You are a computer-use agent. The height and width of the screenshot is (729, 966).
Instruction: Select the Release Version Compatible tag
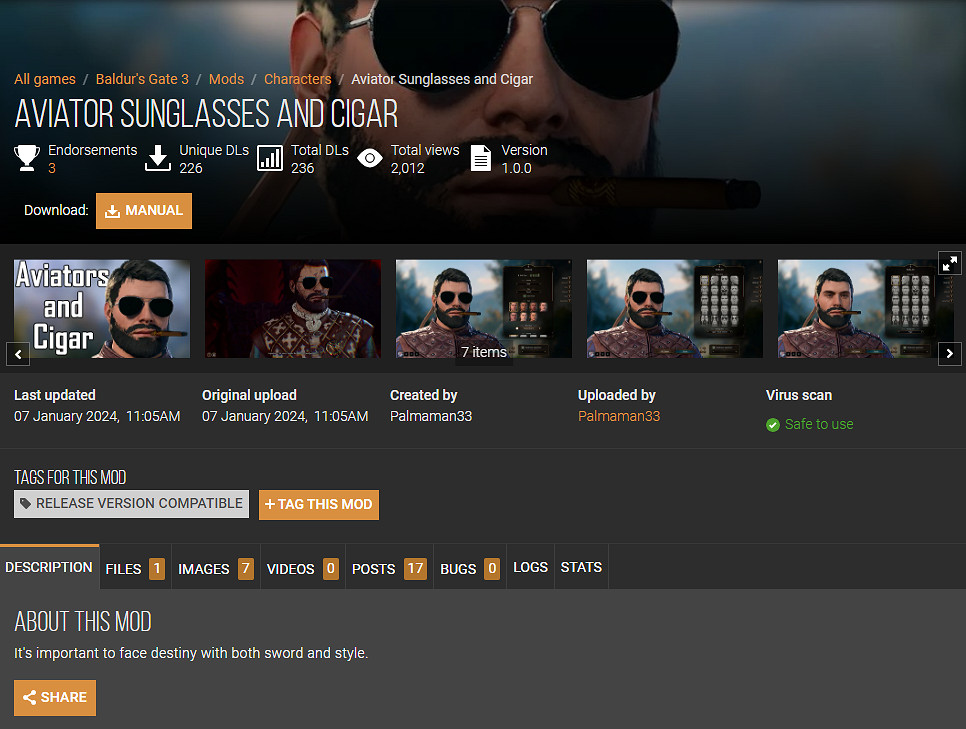coord(131,503)
